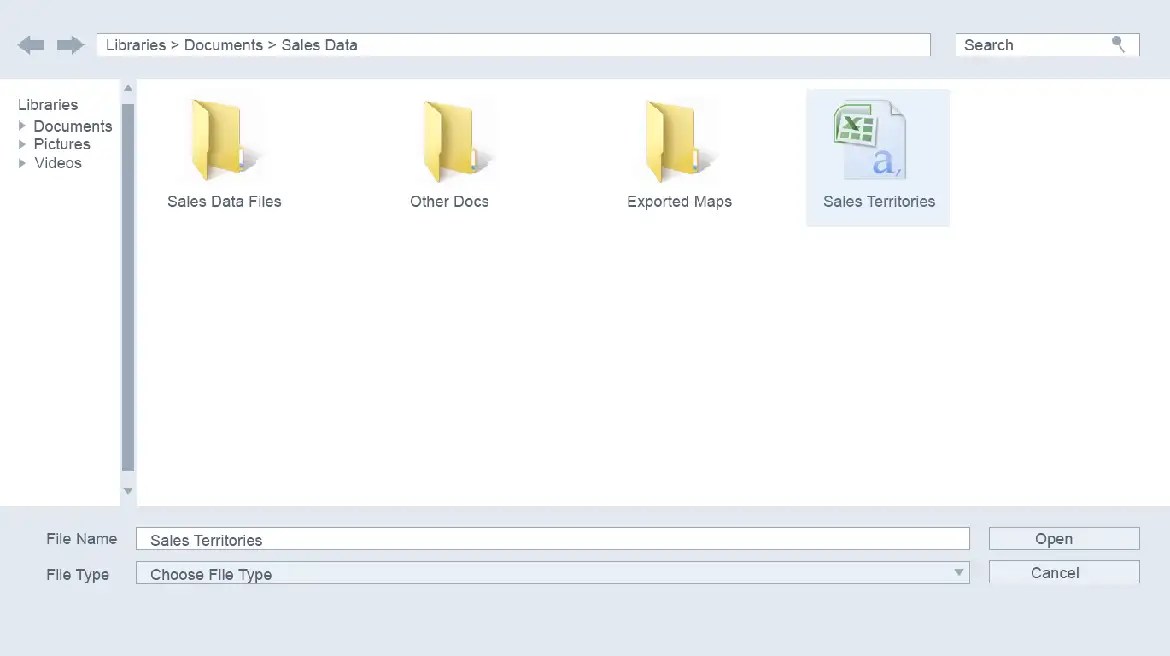Select Documents in the sidebar
Viewport: 1170px width, 656px height.
(72, 126)
